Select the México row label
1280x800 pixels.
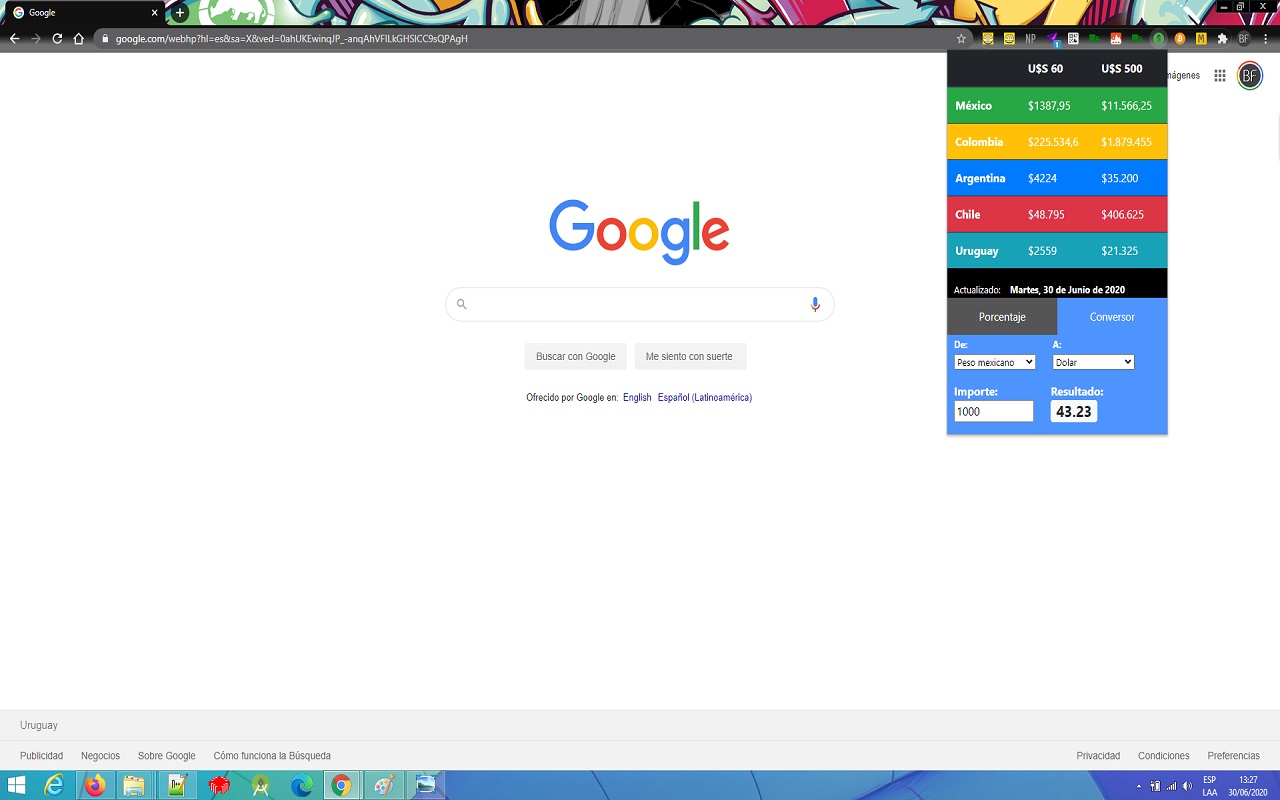click(x=973, y=106)
